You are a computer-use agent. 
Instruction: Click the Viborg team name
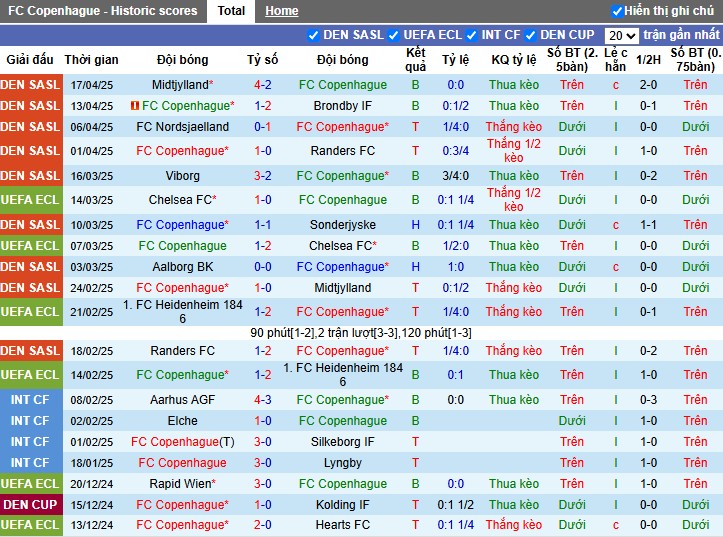[183, 176]
